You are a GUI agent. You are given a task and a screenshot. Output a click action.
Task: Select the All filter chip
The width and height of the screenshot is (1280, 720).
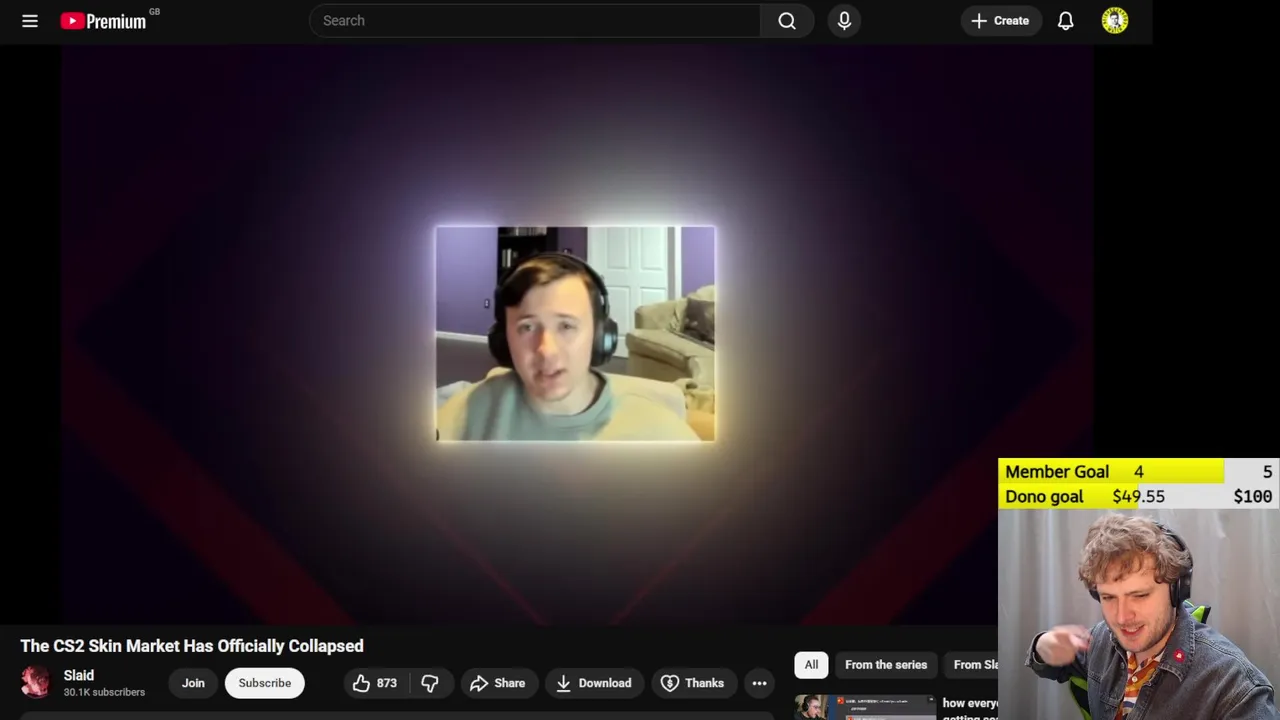pyautogui.click(x=811, y=665)
